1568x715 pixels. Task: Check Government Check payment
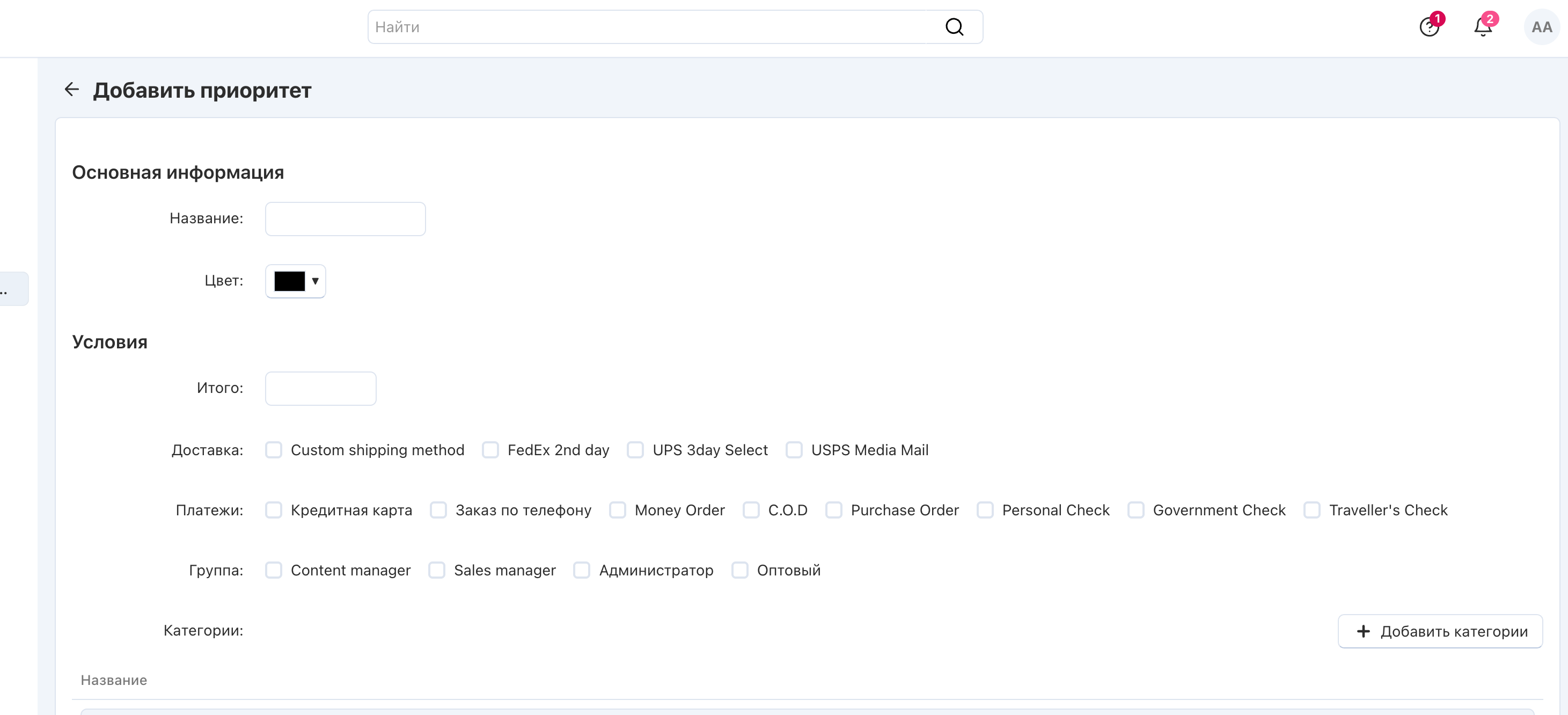click(1136, 510)
